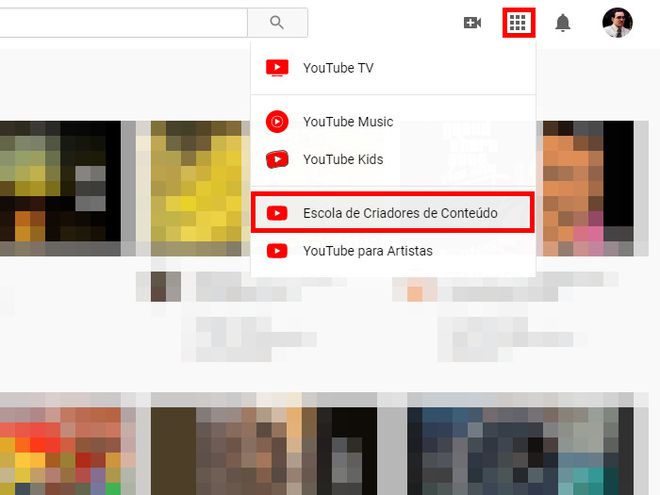Click the magnifier search button
The width and height of the screenshot is (660, 495).
[x=277, y=22]
